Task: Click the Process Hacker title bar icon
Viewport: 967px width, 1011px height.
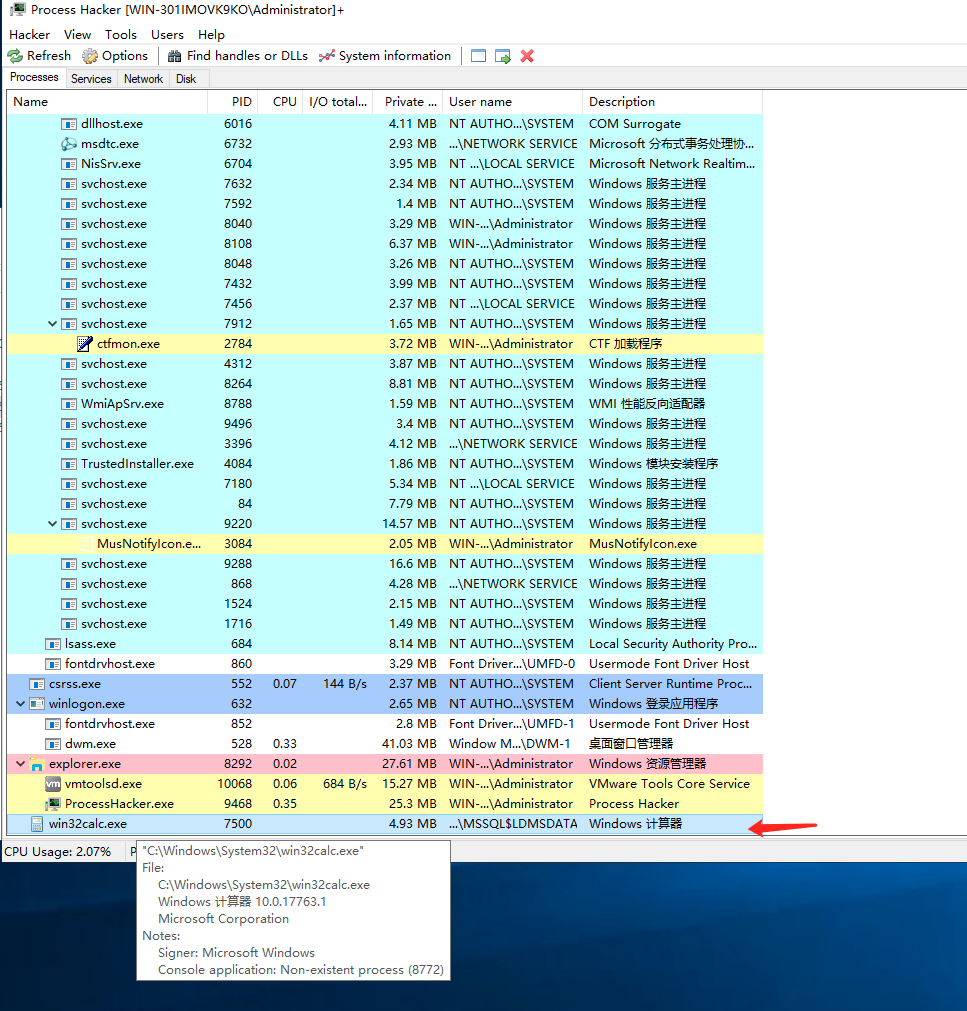Action: [x=17, y=10]
